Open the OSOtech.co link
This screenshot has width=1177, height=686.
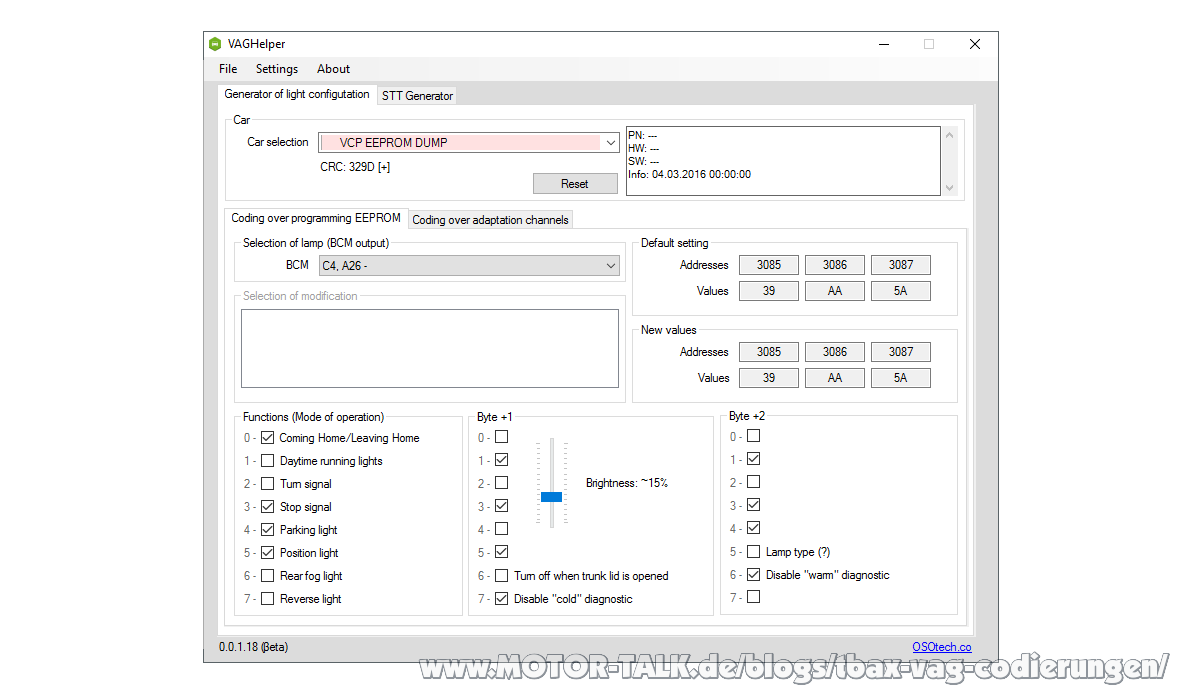tap(941, 647)
